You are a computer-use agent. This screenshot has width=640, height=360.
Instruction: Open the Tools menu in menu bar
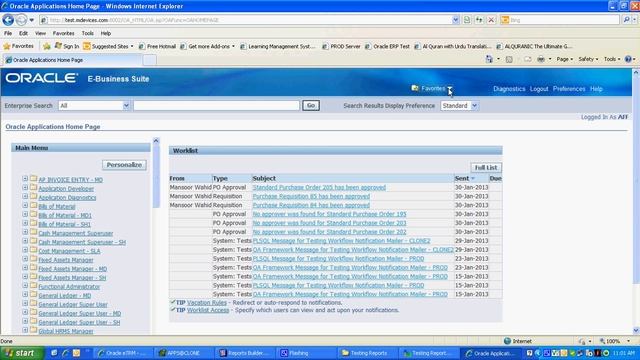(87, 33)
